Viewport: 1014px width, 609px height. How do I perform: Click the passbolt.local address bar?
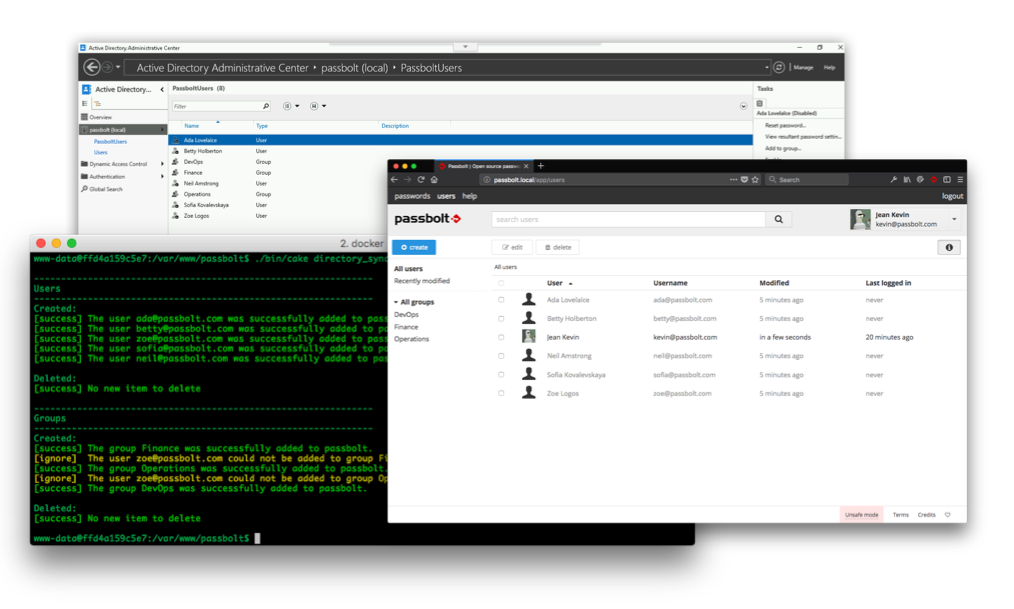click(605, 180)
